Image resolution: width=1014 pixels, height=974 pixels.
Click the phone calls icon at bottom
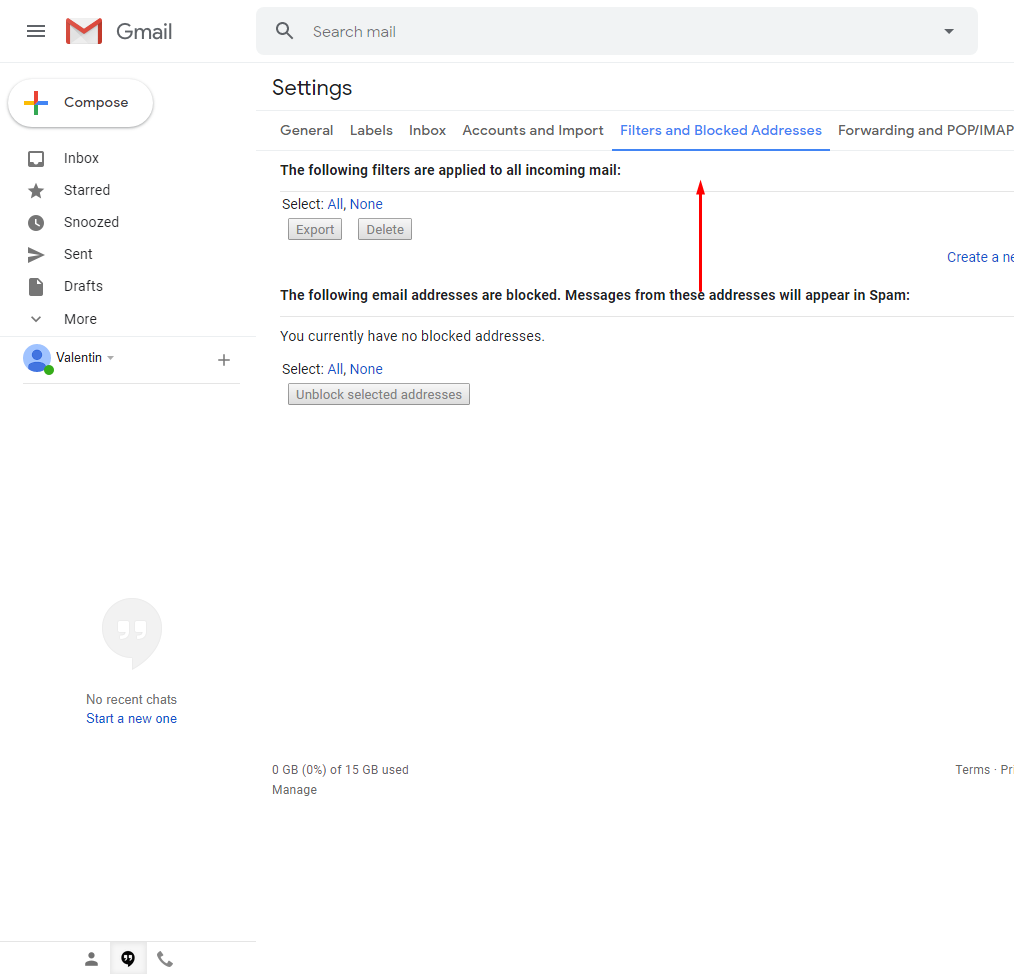[165, 959]
